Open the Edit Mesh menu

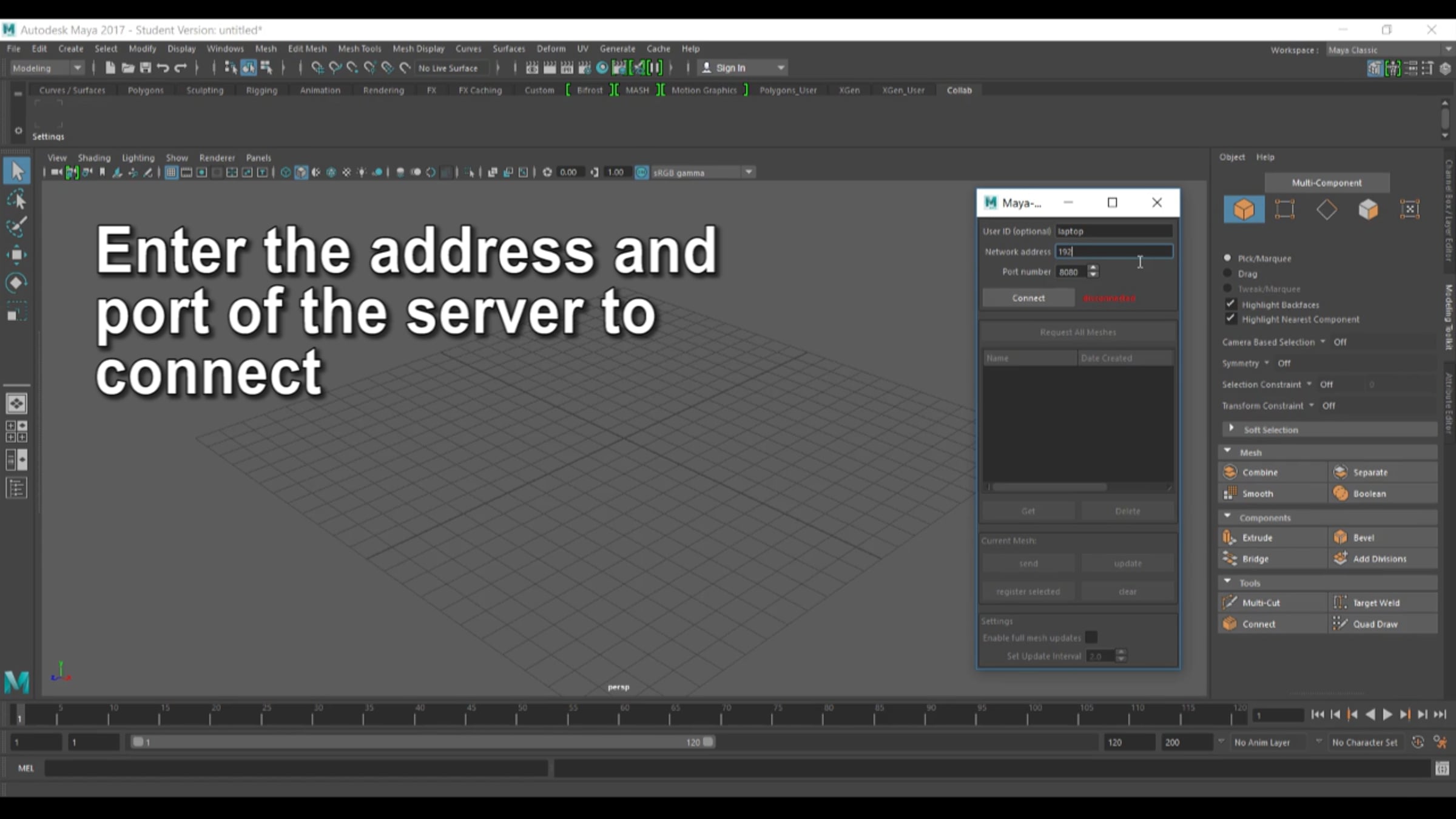point(307,49)
